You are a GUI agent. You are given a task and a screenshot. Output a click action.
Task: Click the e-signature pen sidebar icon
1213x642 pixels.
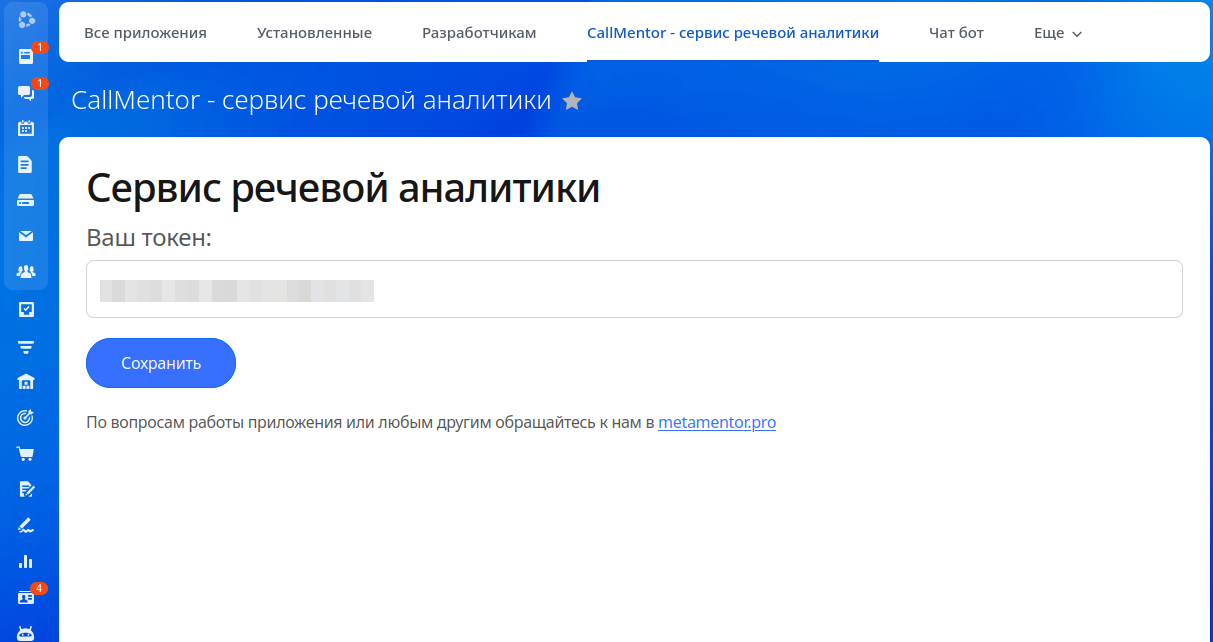26,525
